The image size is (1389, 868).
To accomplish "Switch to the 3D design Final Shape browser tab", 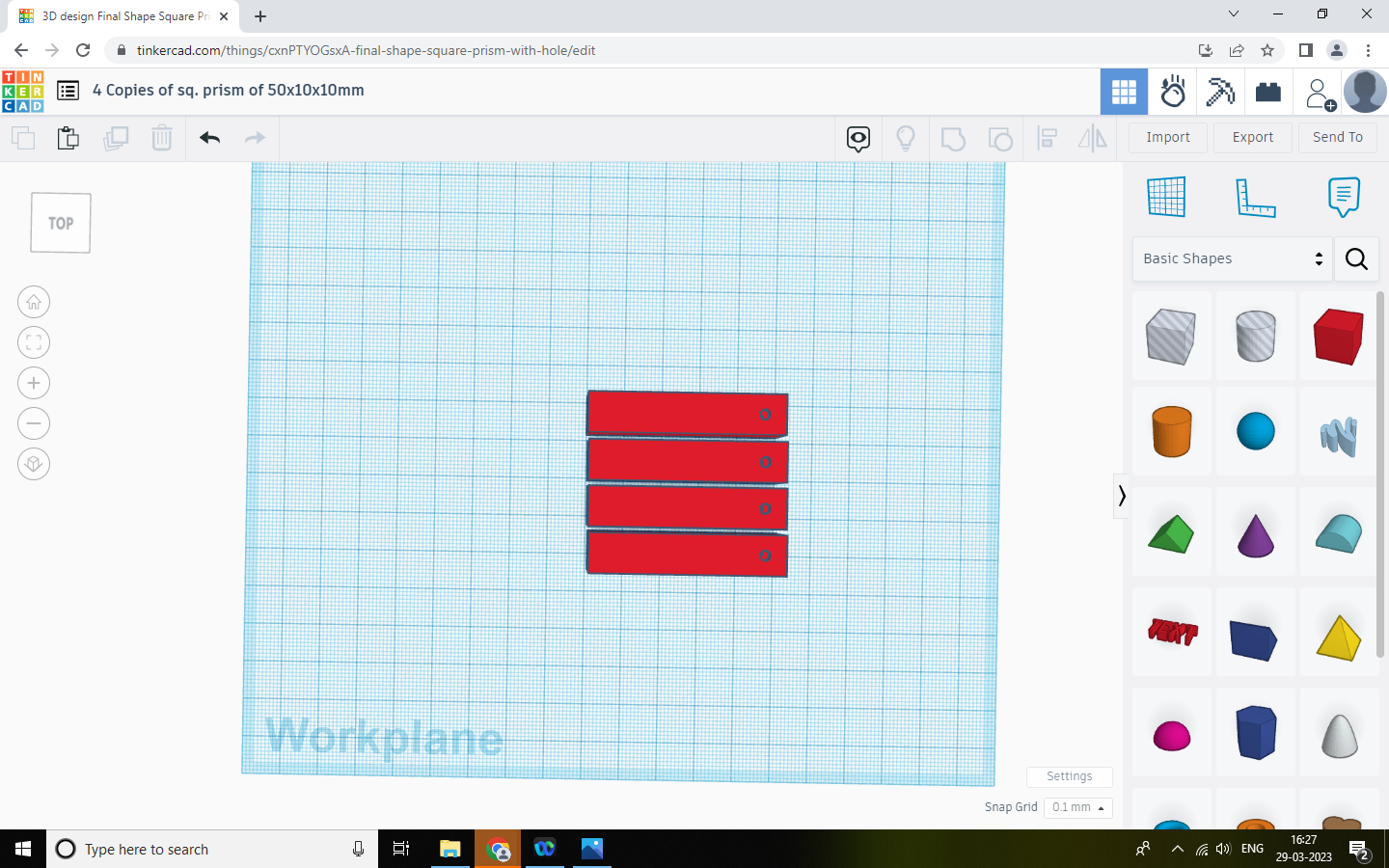I will tap(121, 16).
